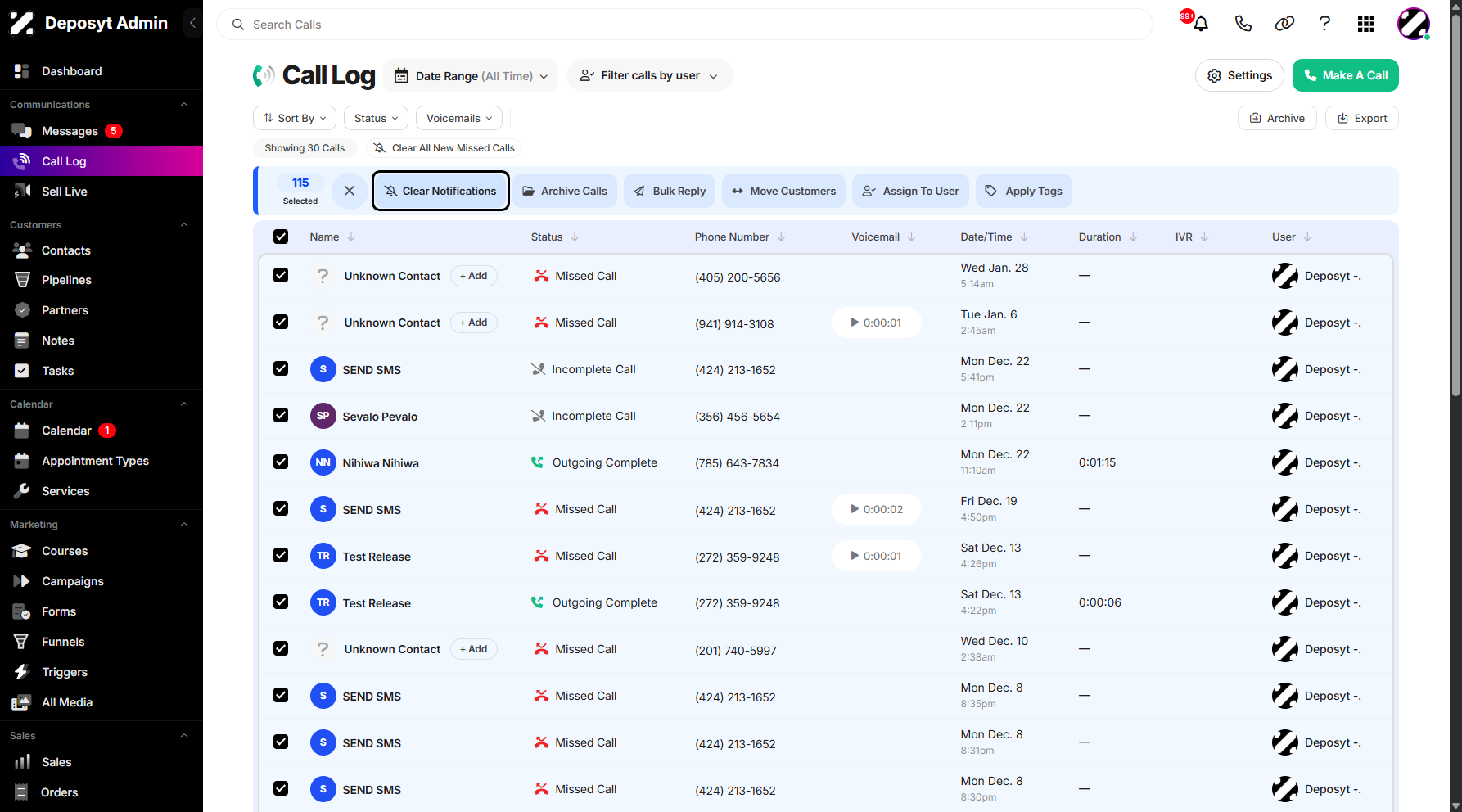Click the NN avatar for Nihiwa Nihiwa
The height and width of the screenshot is (812, 1462).
[x=323, y=462]
